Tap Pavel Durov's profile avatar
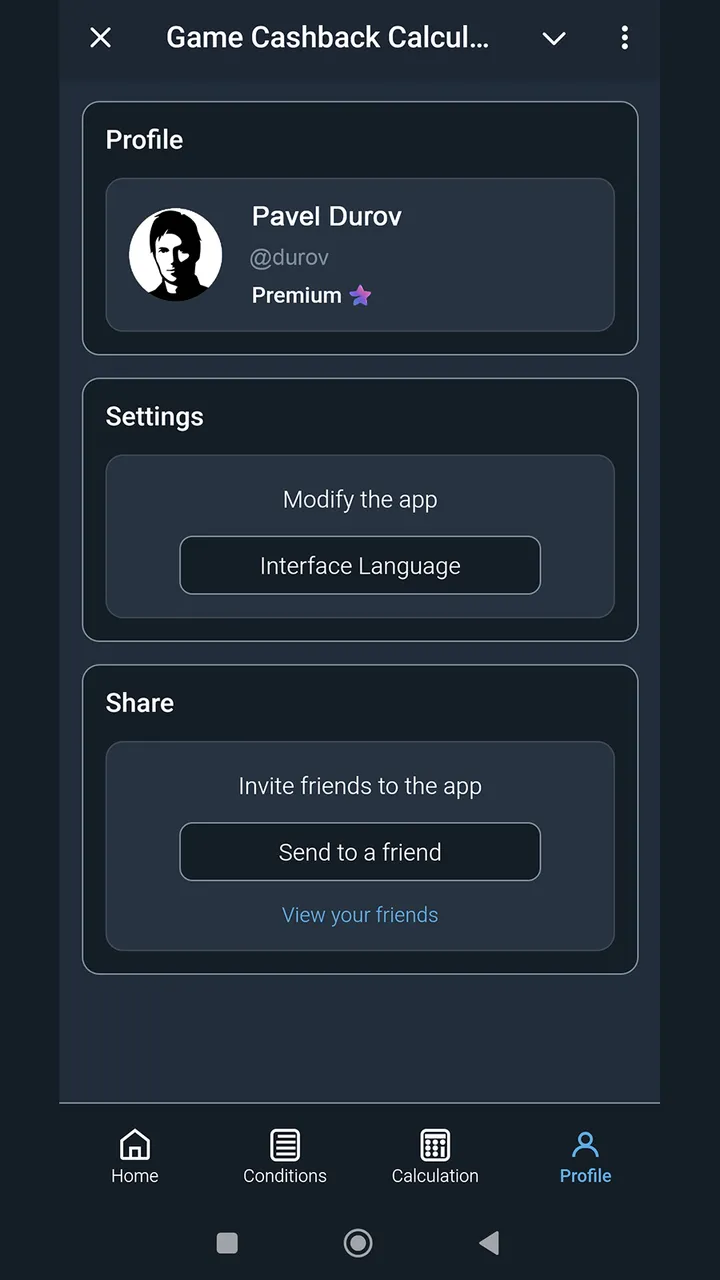Screen dimensions: 720x1280 (x=176, y=254)
